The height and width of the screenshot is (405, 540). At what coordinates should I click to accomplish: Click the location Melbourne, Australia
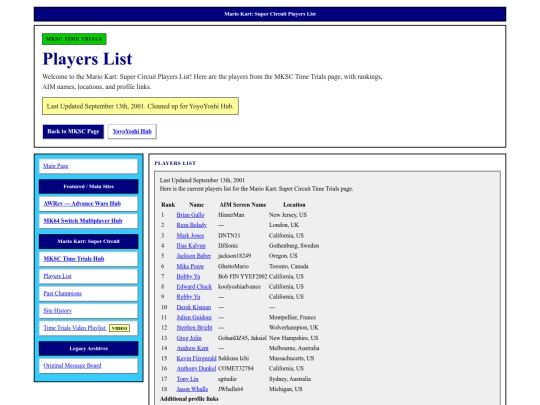point(294,348)
